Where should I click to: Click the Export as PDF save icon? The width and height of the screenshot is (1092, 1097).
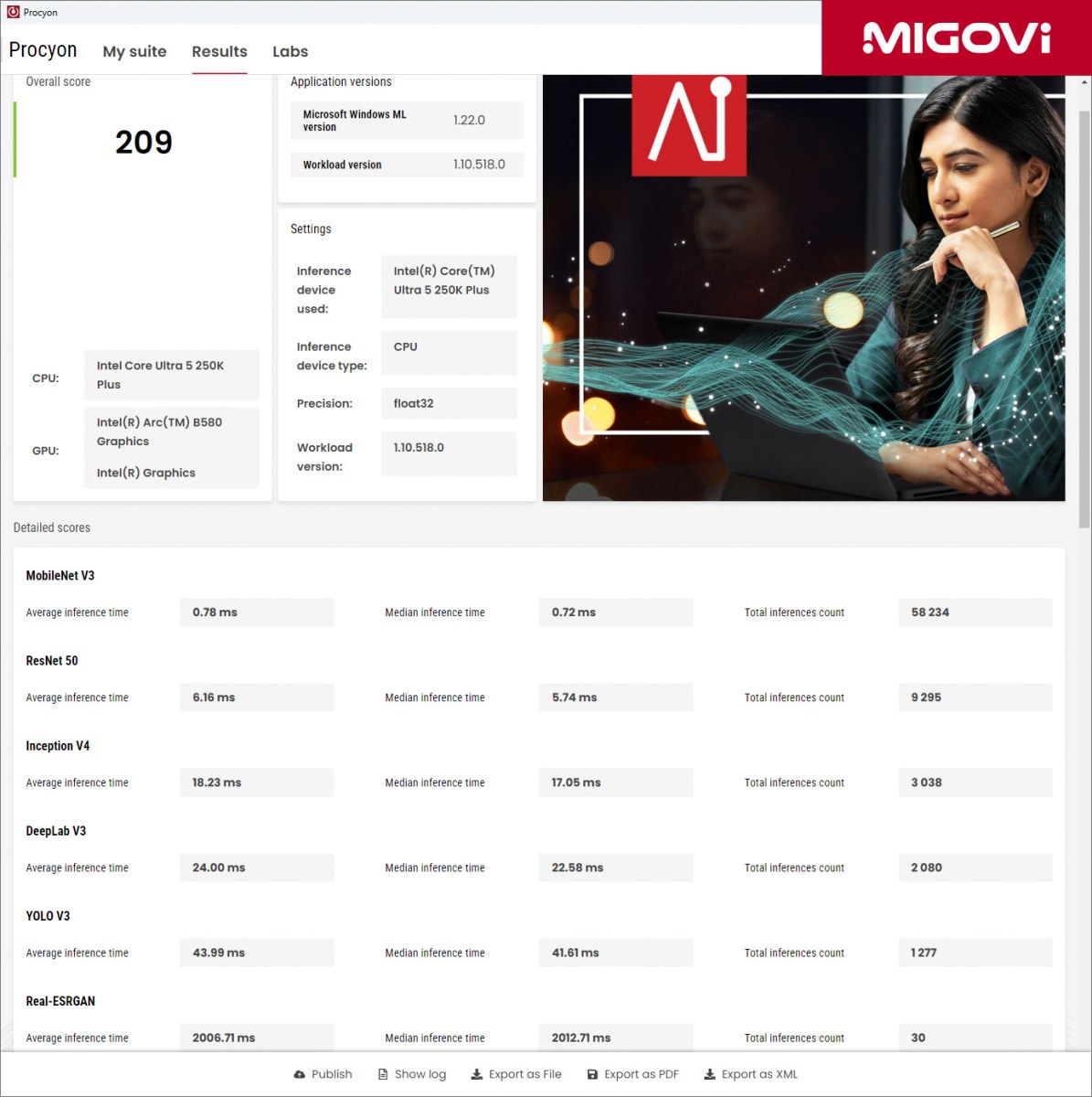pos(592,1074)
